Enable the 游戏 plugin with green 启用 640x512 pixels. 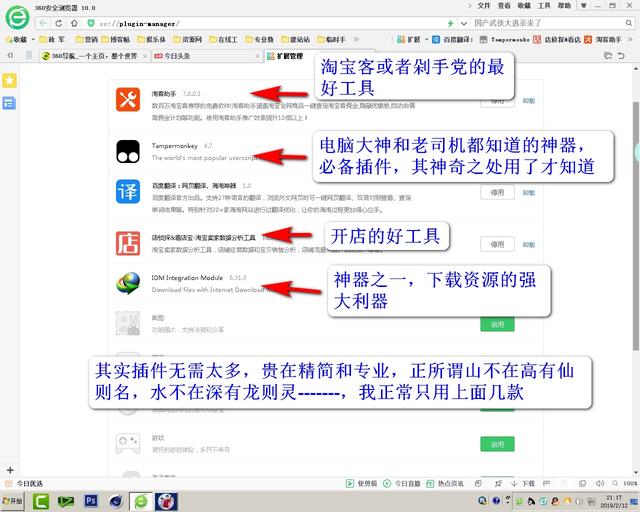tap(497, 444)
